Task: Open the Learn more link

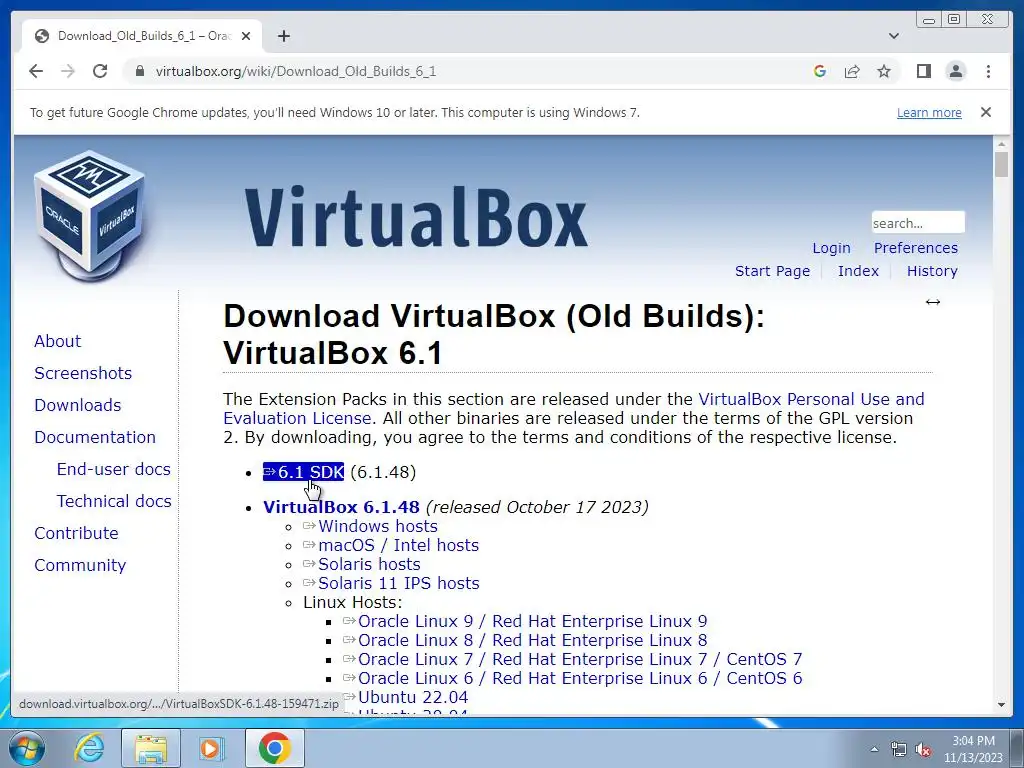Action: (x=929, y=112)
